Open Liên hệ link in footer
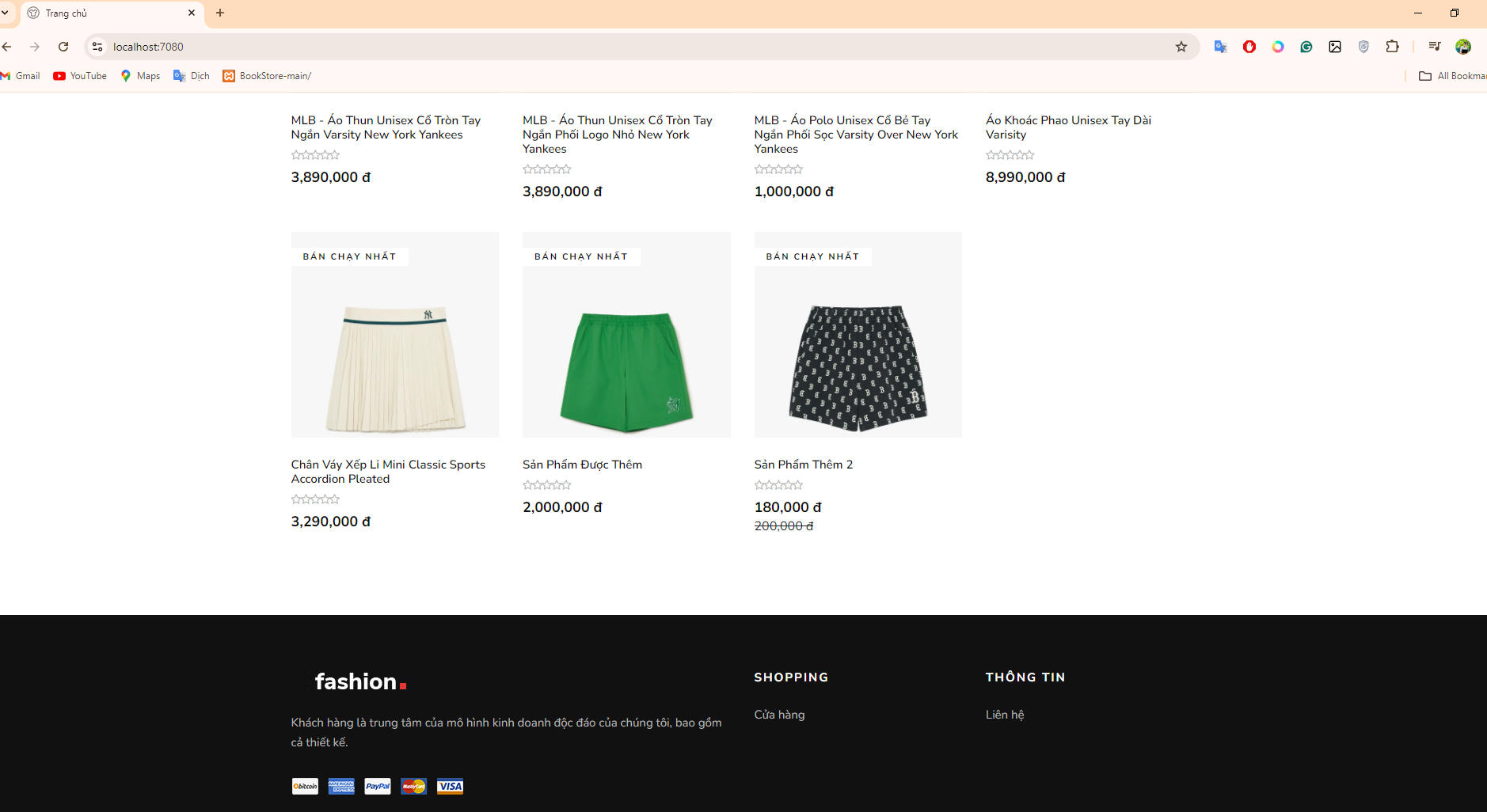 tap(1005, 715)
